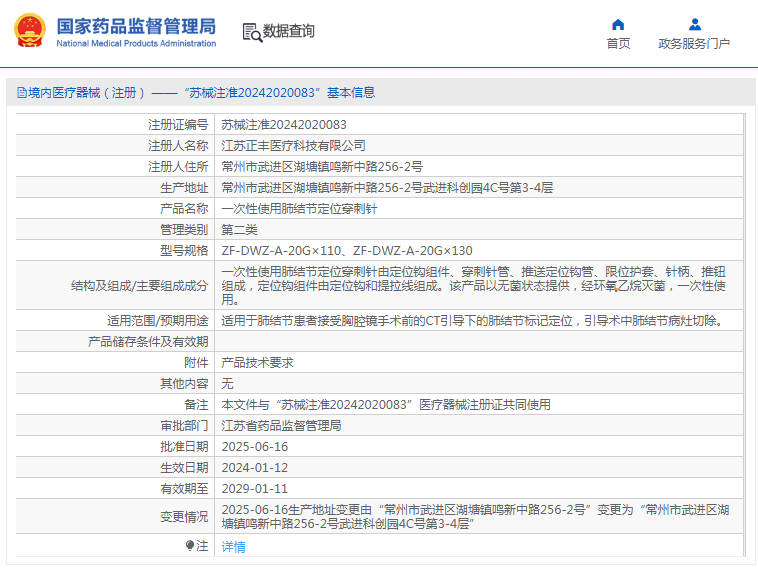This screenshot has width=758, height=571.
Task: Open 政务服务门户 text link
Action: pos(694,44)
